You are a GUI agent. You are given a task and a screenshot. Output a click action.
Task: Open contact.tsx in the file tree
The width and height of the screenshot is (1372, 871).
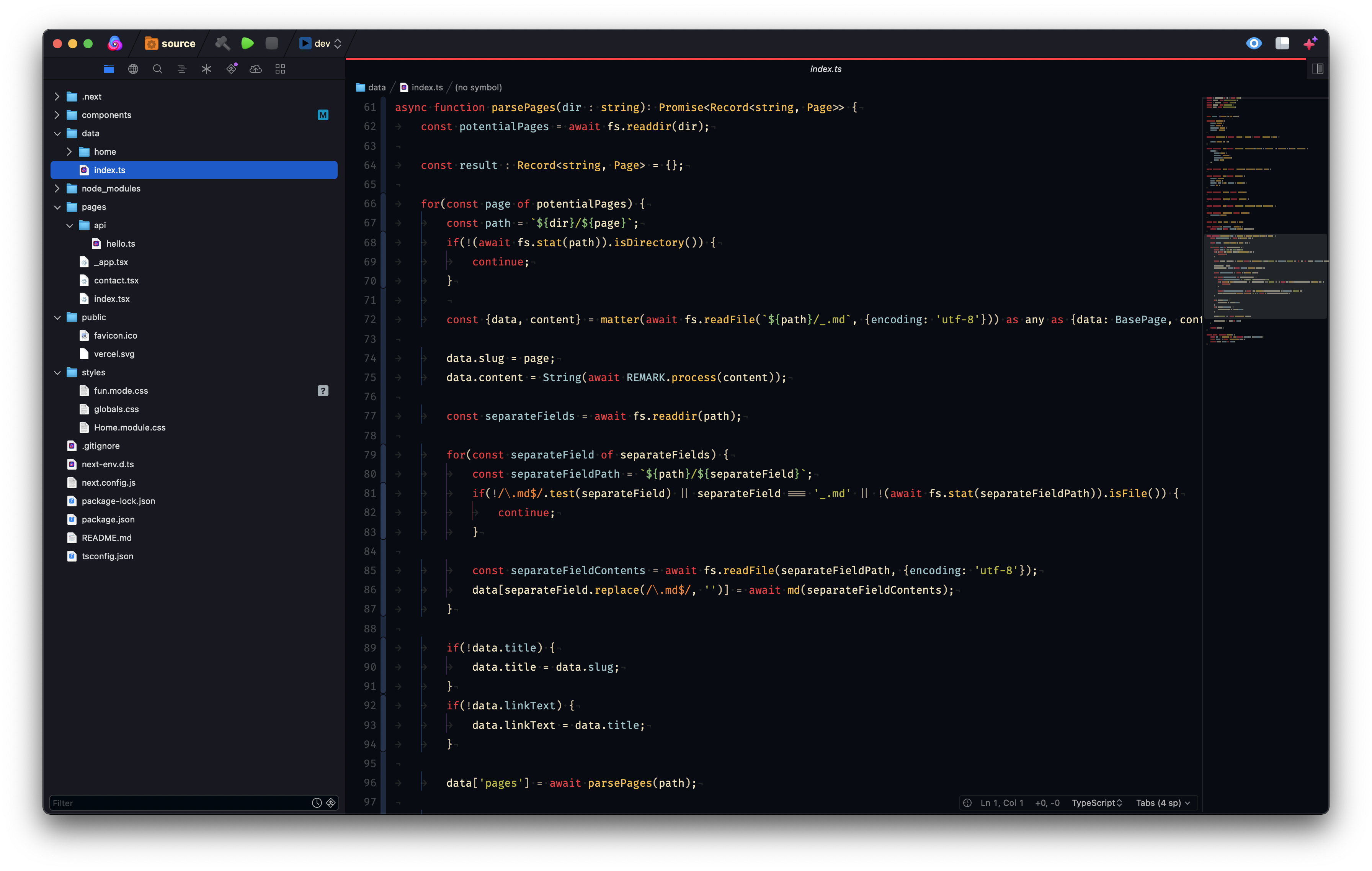point(116,280)
